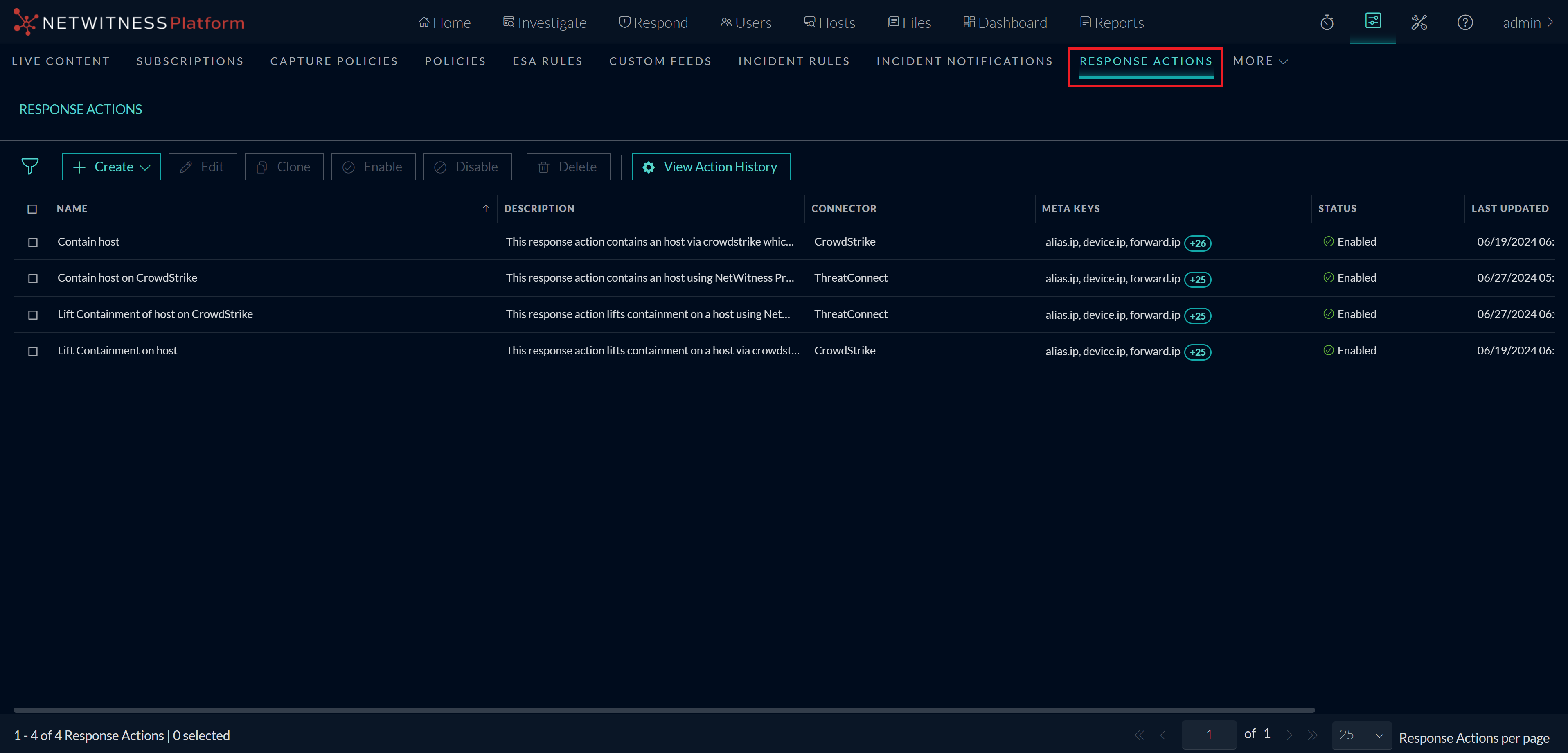This screenshot has height=753, width=1568.
Task: Check the Contain host row checkbox
Action: click(x=33, y=242)
